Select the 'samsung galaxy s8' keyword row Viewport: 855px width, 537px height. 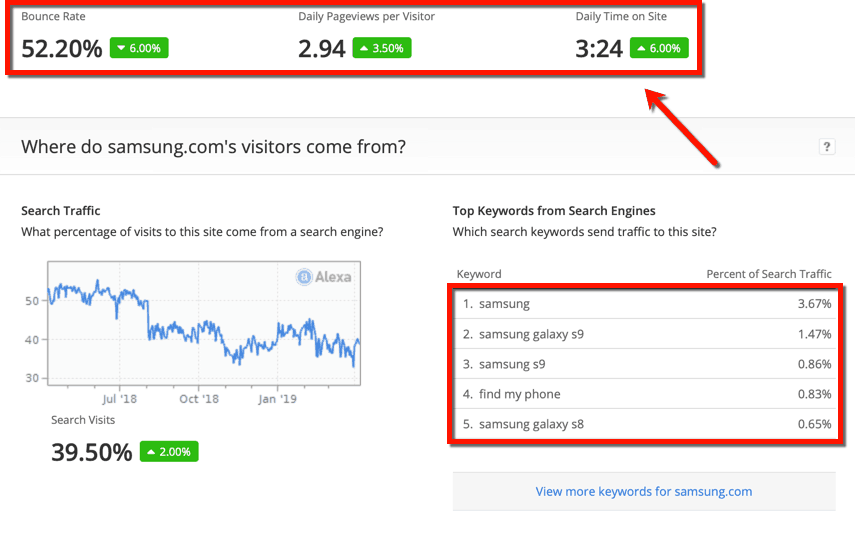[x=647, y=424]
